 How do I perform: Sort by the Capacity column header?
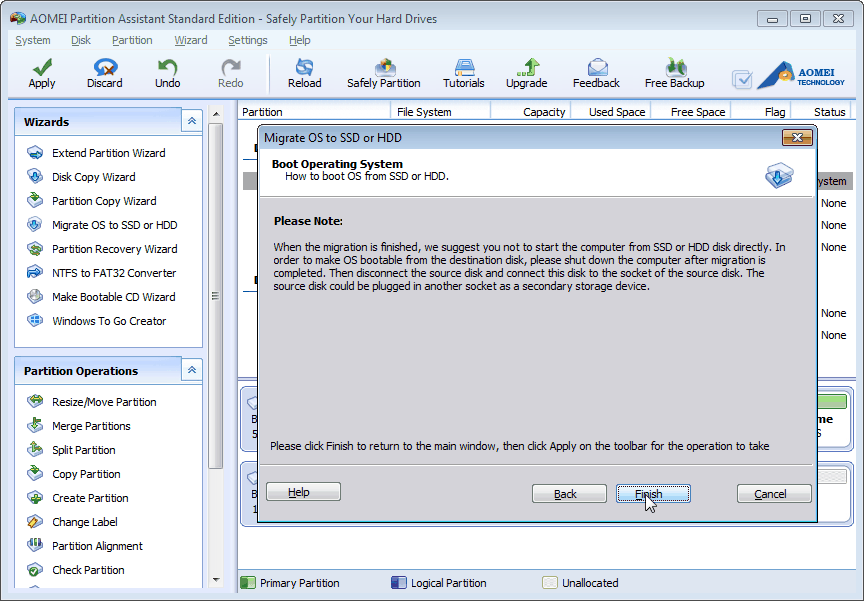tap(531, 112)
